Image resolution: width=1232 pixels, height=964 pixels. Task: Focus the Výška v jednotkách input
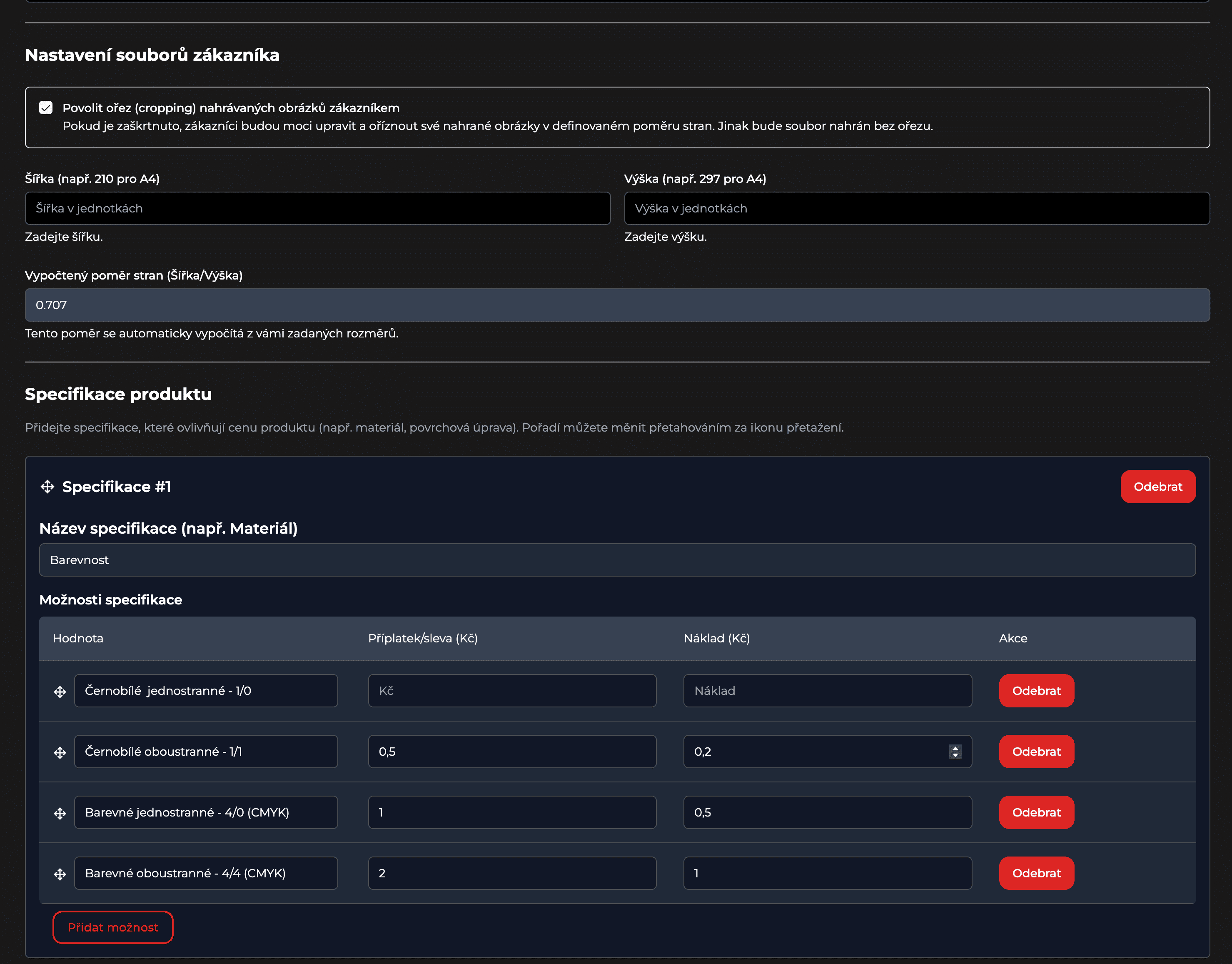point(917,208)
